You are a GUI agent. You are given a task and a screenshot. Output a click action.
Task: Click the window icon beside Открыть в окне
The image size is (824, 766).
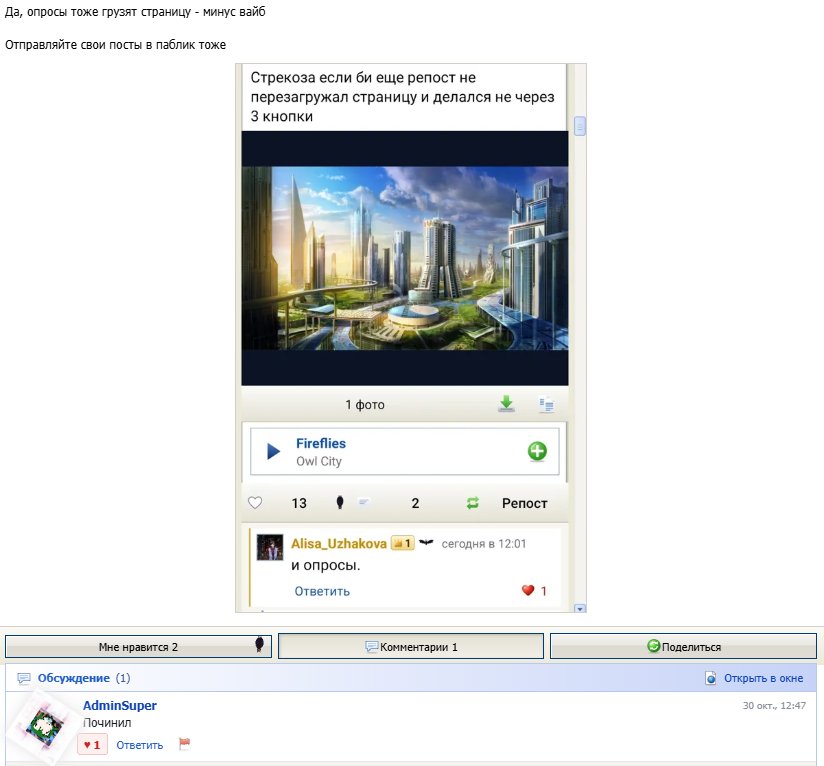coord(710,678)
